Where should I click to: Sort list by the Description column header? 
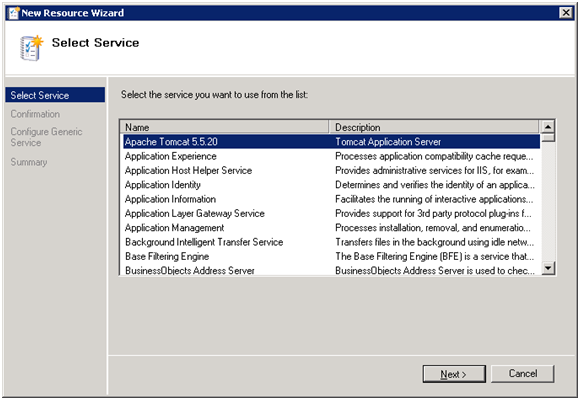pos(434,127)
